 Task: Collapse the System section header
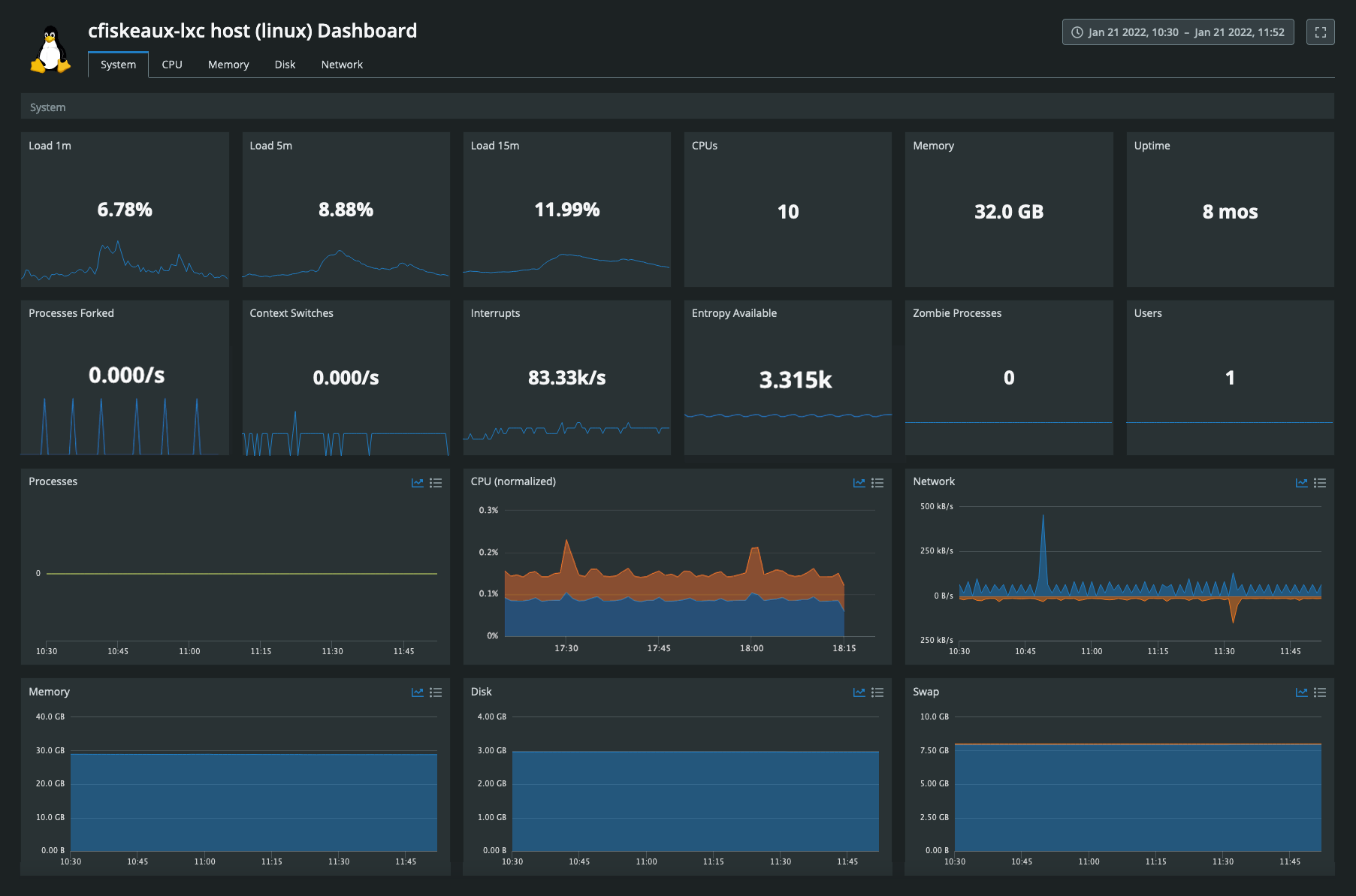pos(47,107)
